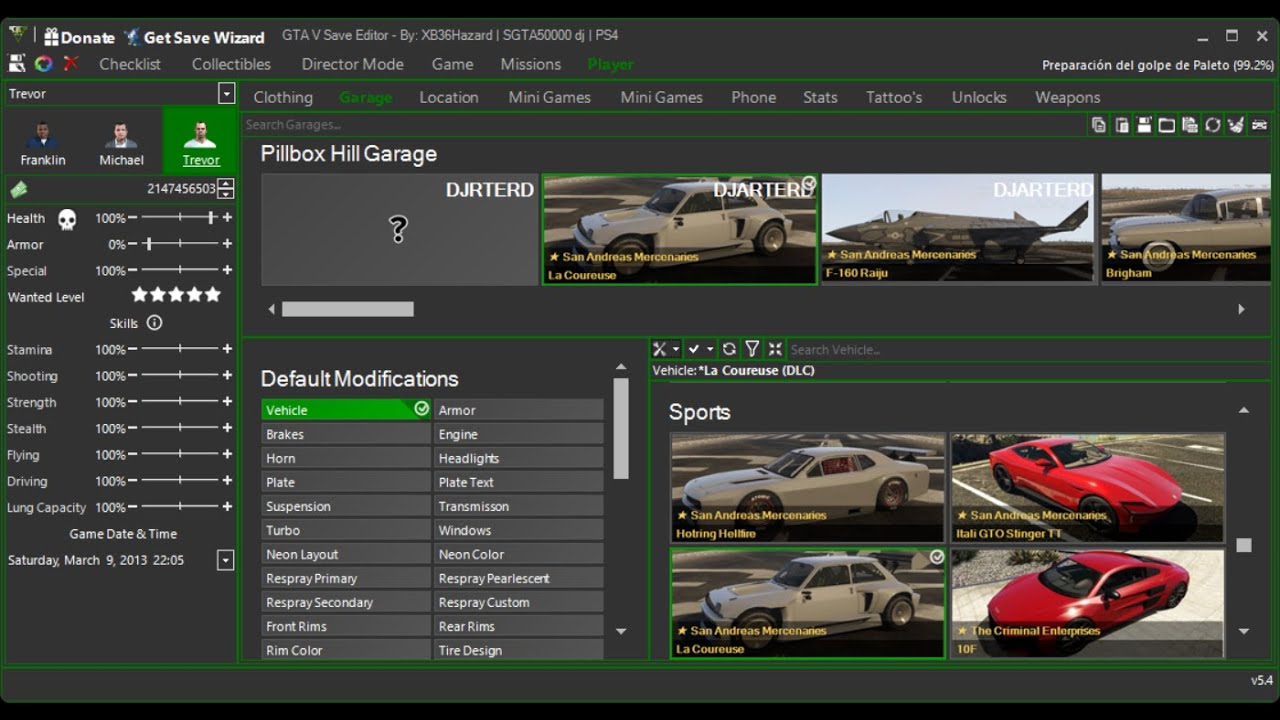The width and height of the screenshot is (1280, 720).
Task: Click the wrench tools icon above vehicle list
Action: tap(659, 349)
